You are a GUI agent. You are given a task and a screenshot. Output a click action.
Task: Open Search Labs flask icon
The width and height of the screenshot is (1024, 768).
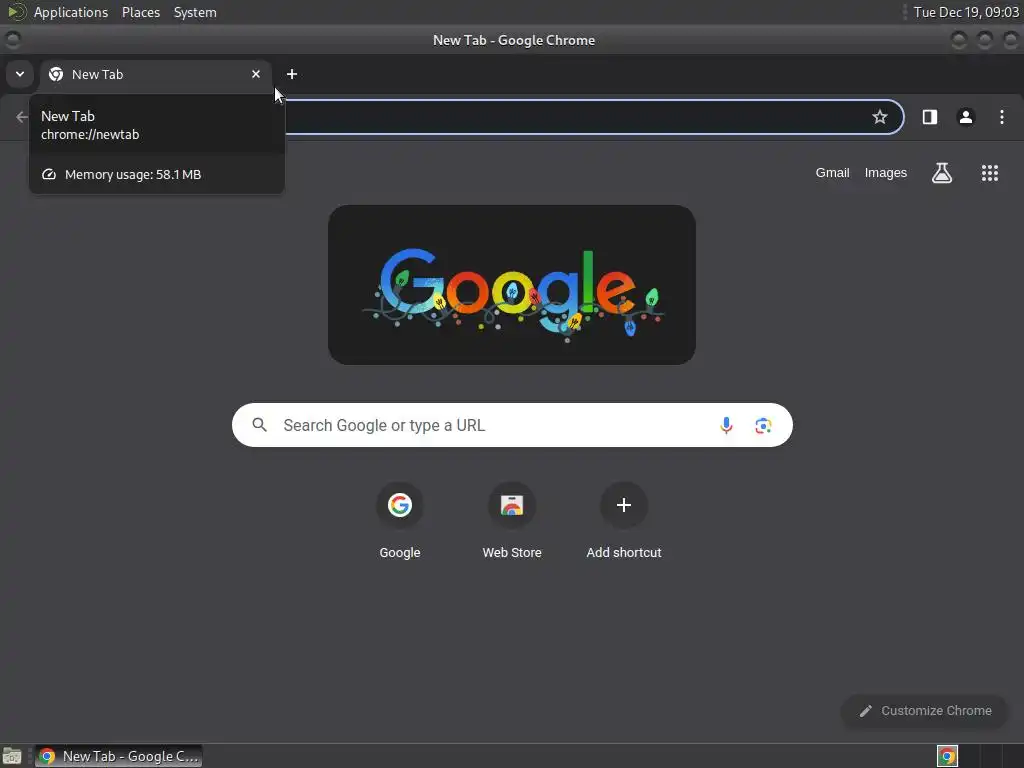point(942,173)
